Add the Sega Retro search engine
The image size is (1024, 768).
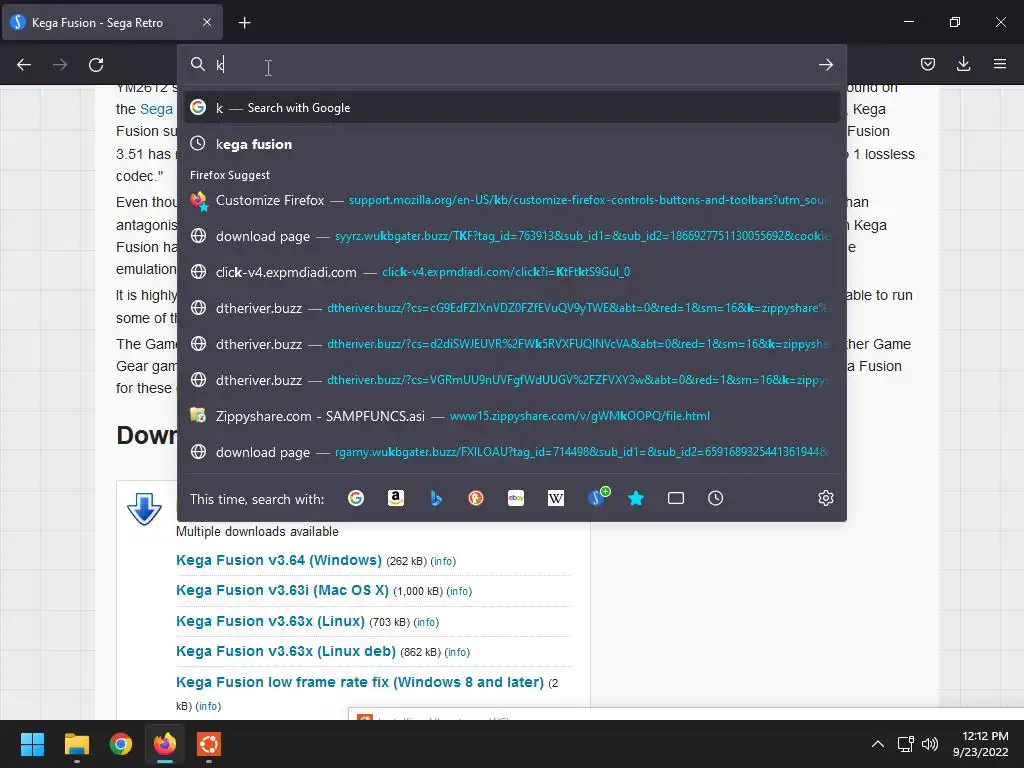coord(597,498)
